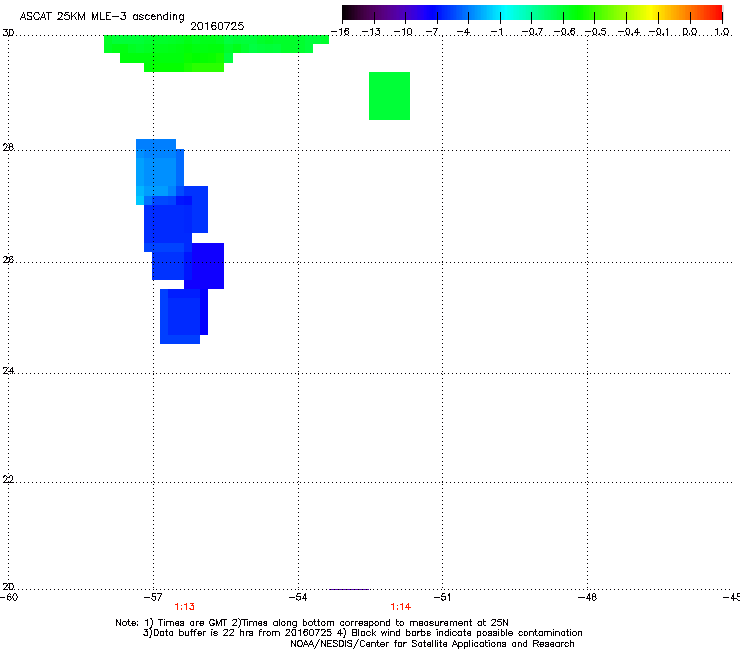Screen dimensions: 740x650
Task: Click the red 1:13 pass time
Action: coord(185,607)
